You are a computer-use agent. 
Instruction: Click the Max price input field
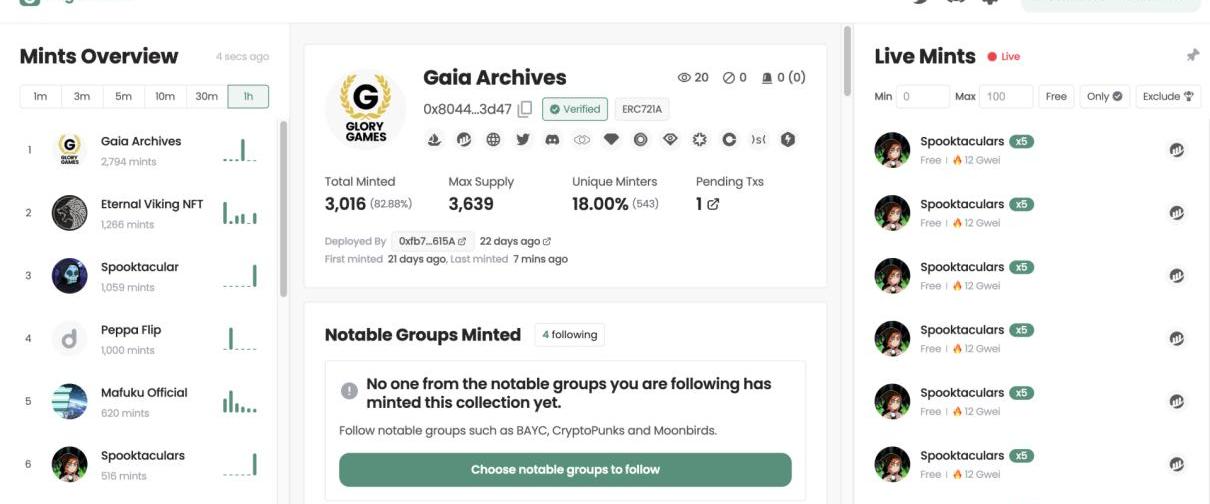coord(1007,96)
